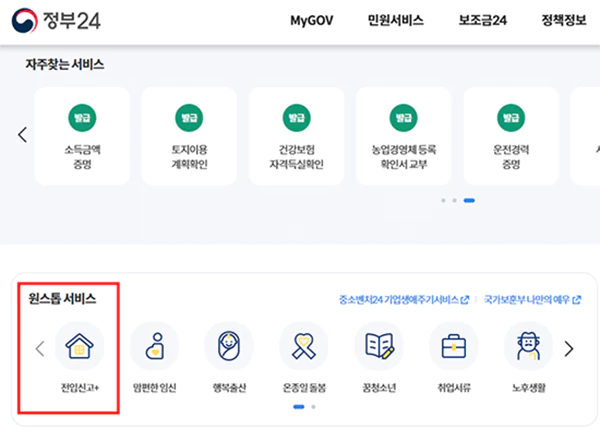The image size is (600, 440).
Task: Open the 농업경영체 등록 확인서 교부 card
Action: click(x=404, y=136)
